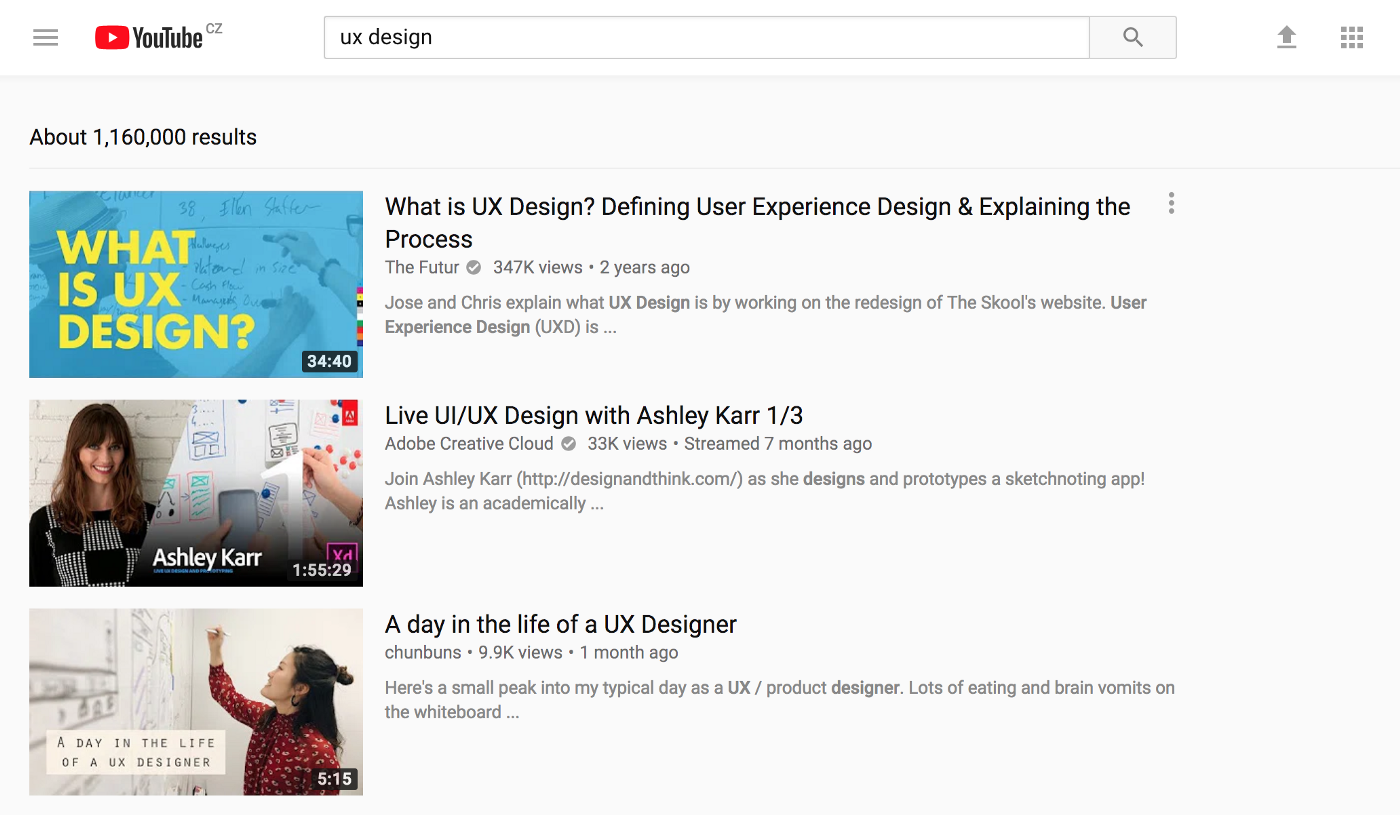This screenshot has width=1400, height=815.
Task: Focus the search field containing ux design
Action: [706, 37]
